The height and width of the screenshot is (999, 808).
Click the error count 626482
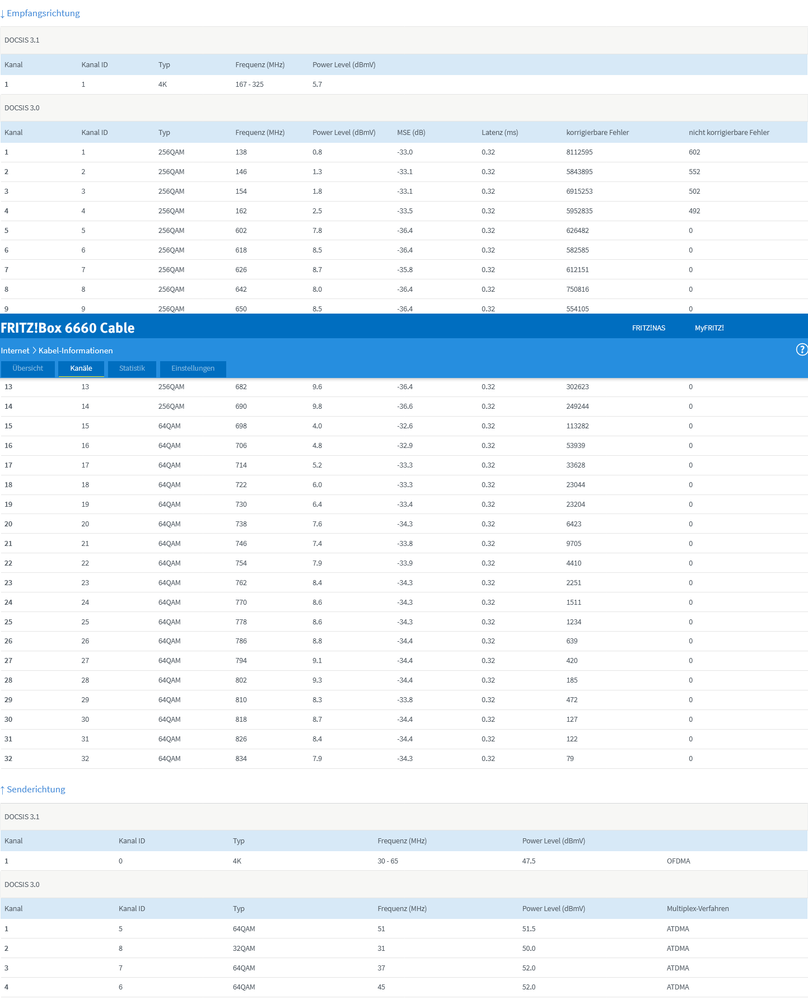tap(577, 231)
